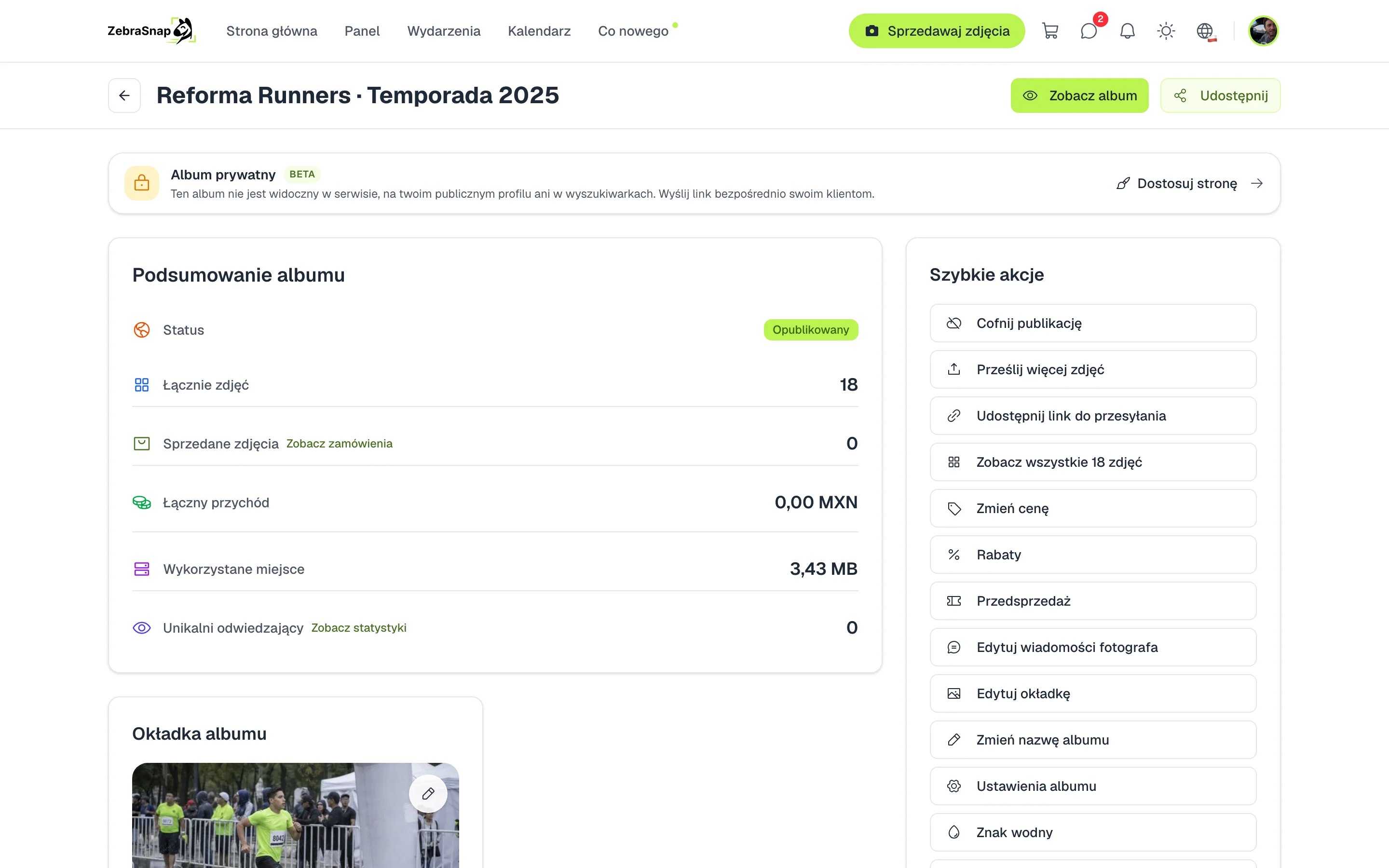Screen dimensions: 1389x868
Task: Click Prześlij więcej zdjęć action
Action: pos(1093,369)
